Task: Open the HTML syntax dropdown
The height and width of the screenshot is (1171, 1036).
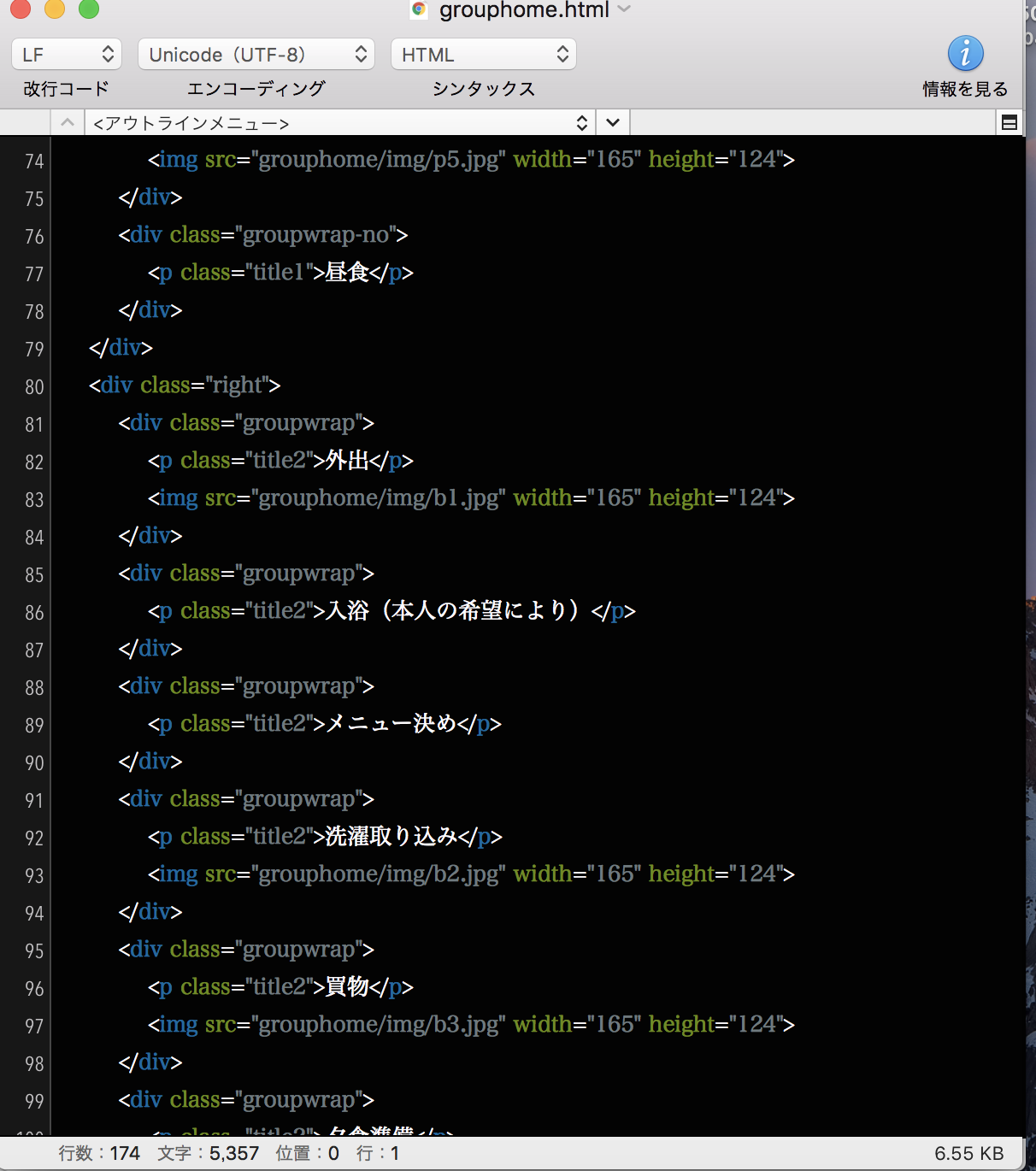Action: (x=483, y=55)
